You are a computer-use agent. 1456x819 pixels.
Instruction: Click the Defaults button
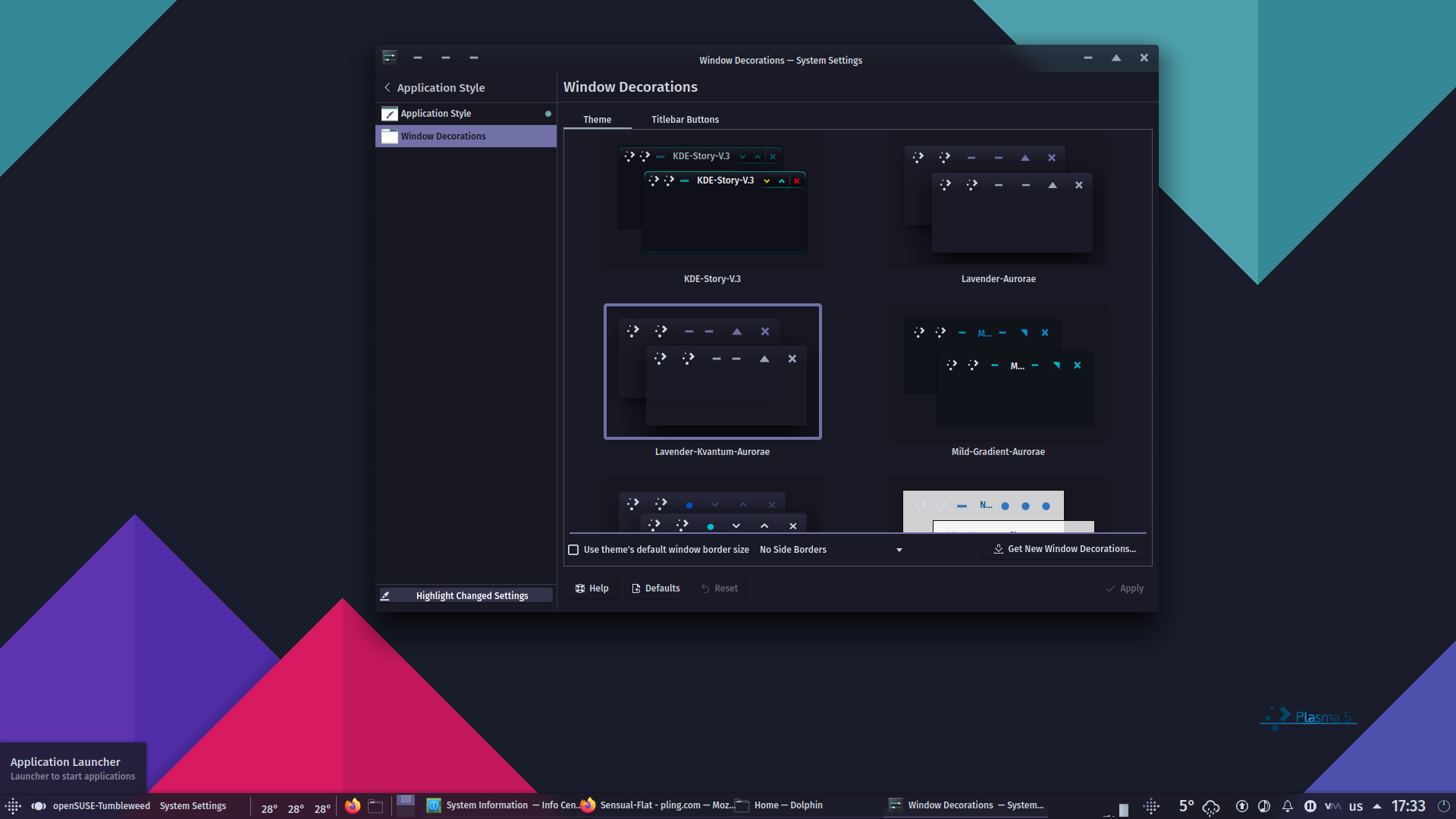[656, 588]
